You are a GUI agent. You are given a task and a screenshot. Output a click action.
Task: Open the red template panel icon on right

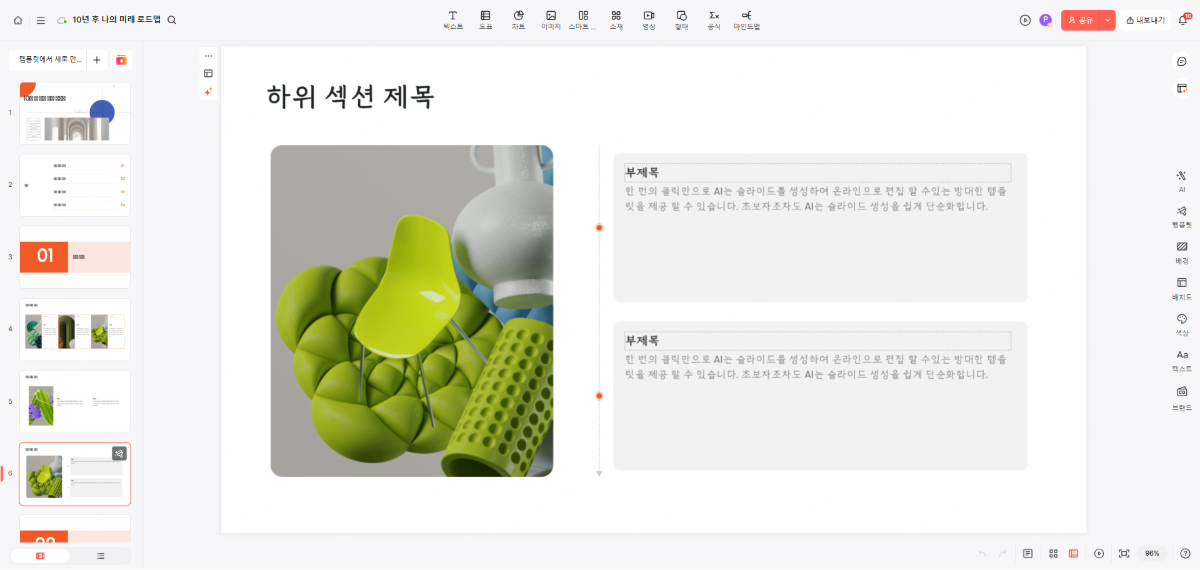1181,88
